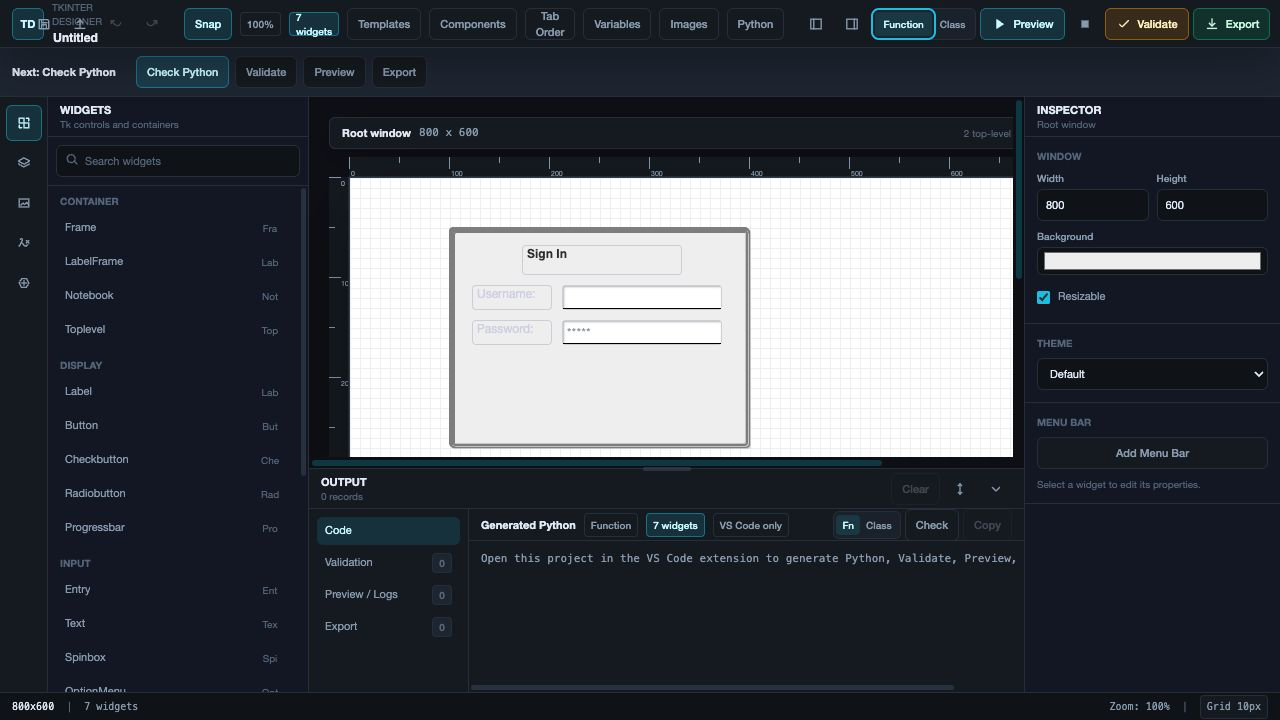Viewport: 1280px width, 720px height.
Task: Click the Copy code button
Action: 987,525
